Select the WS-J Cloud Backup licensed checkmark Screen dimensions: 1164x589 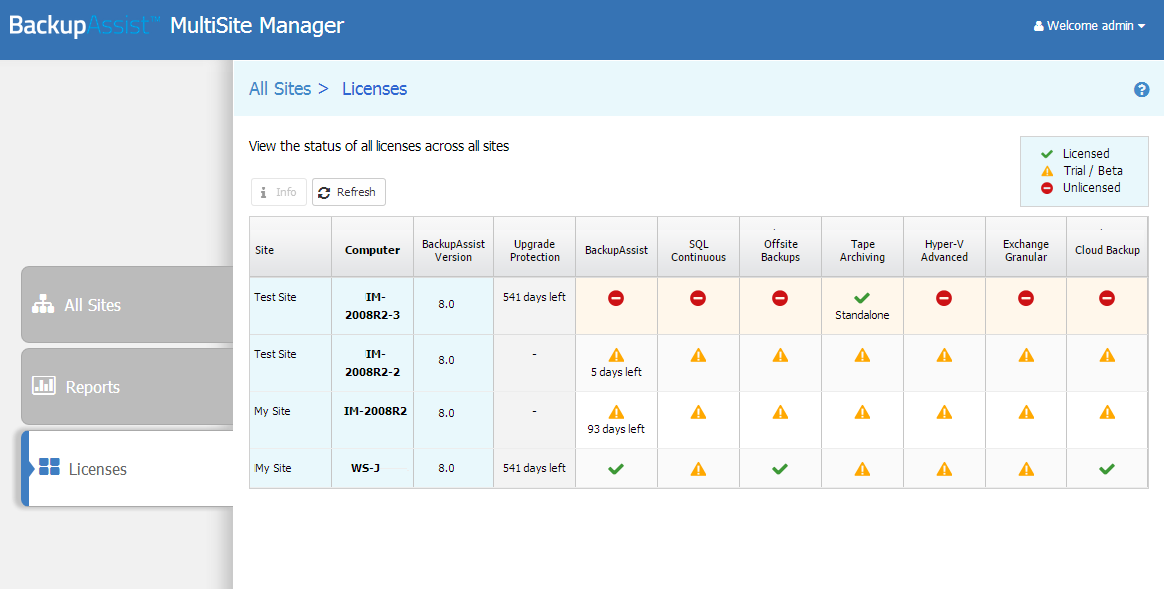pos(1107,469)
